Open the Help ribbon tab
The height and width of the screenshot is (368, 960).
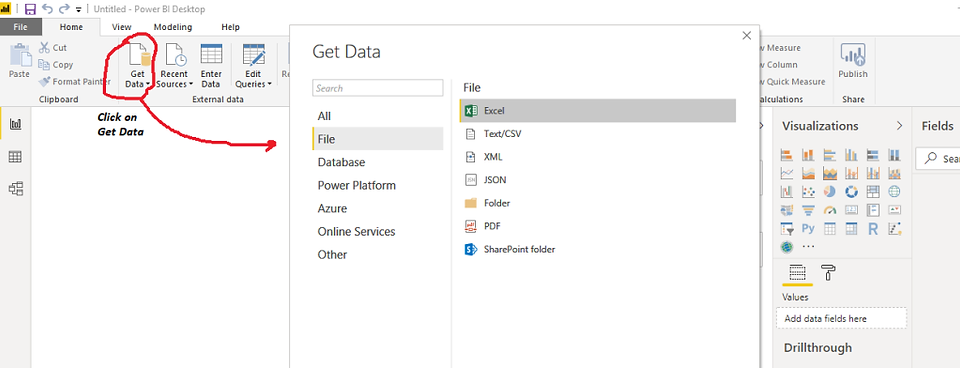(231, 27)
